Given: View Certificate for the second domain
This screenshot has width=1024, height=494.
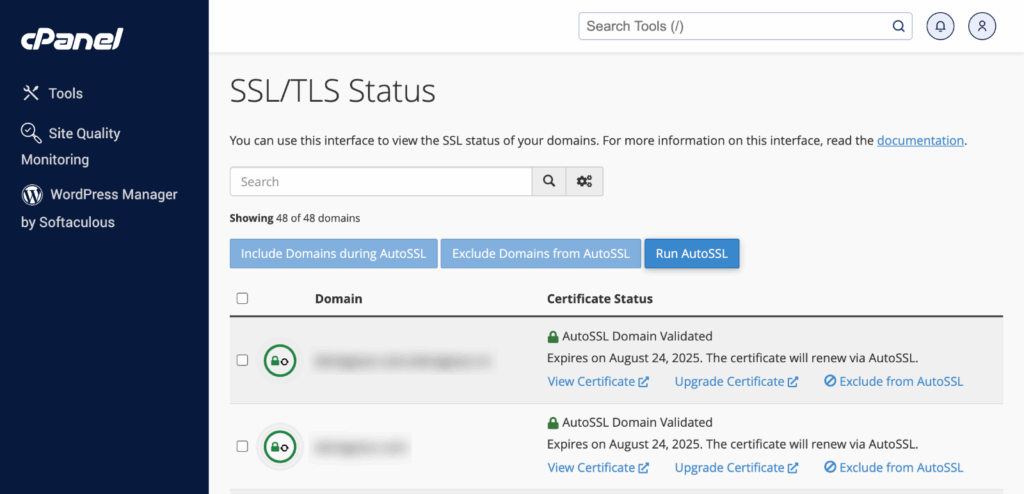Looking at the screenshot, I should [x=598, y=468].
